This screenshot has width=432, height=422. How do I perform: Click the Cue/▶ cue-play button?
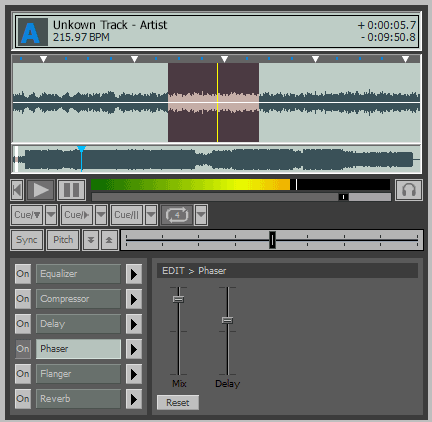[x=77, y=215]
